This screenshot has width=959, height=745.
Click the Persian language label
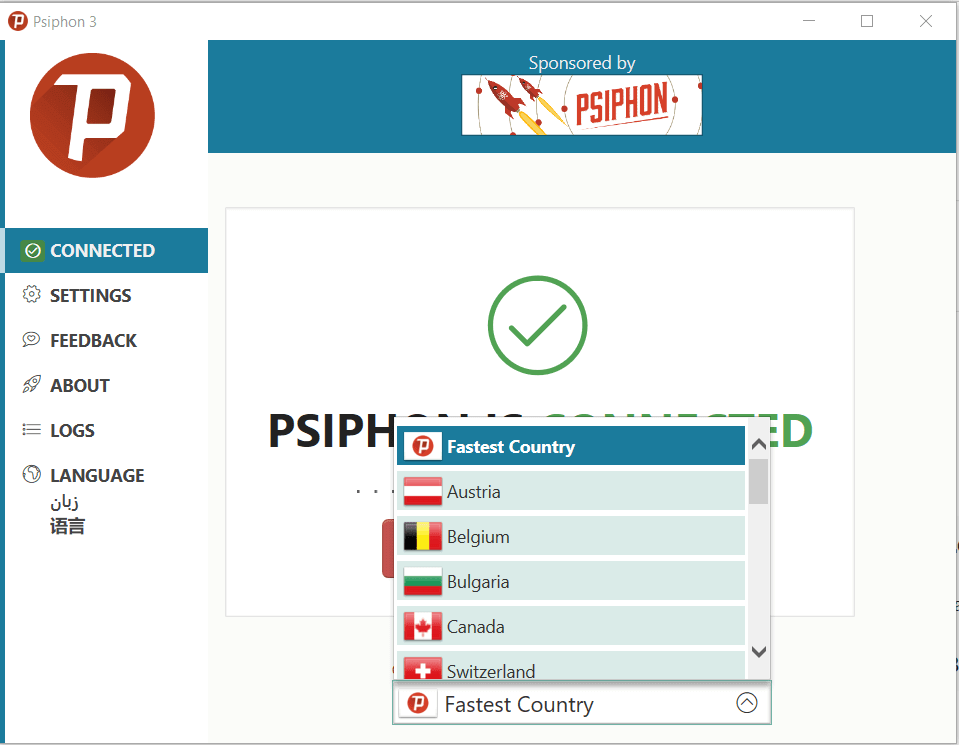pyautogui.click(x=64, y=502)
